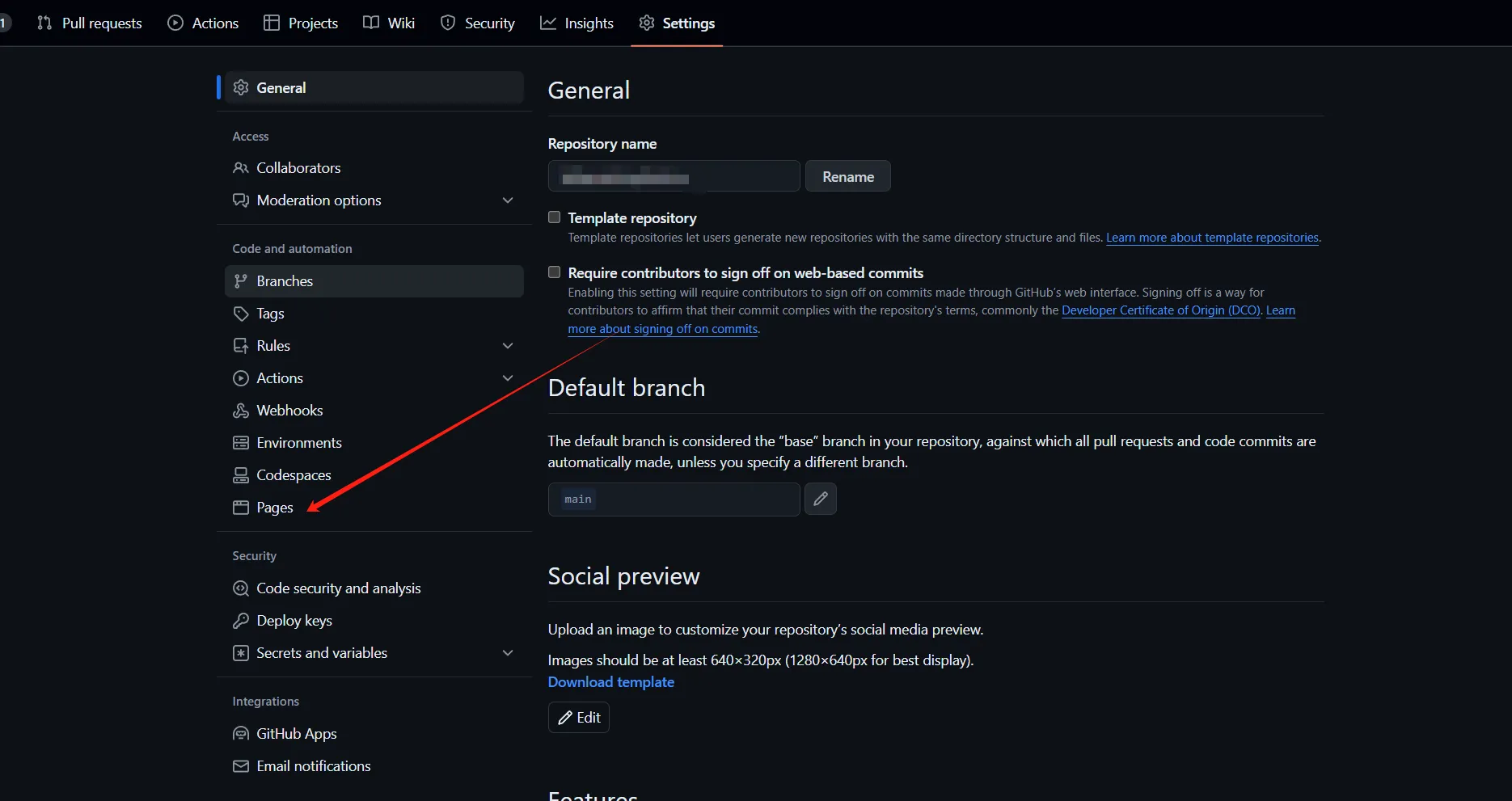This screenshot has width=1512, height=801.
Task: Open the Download template link
Action: (x=610, y=682)
